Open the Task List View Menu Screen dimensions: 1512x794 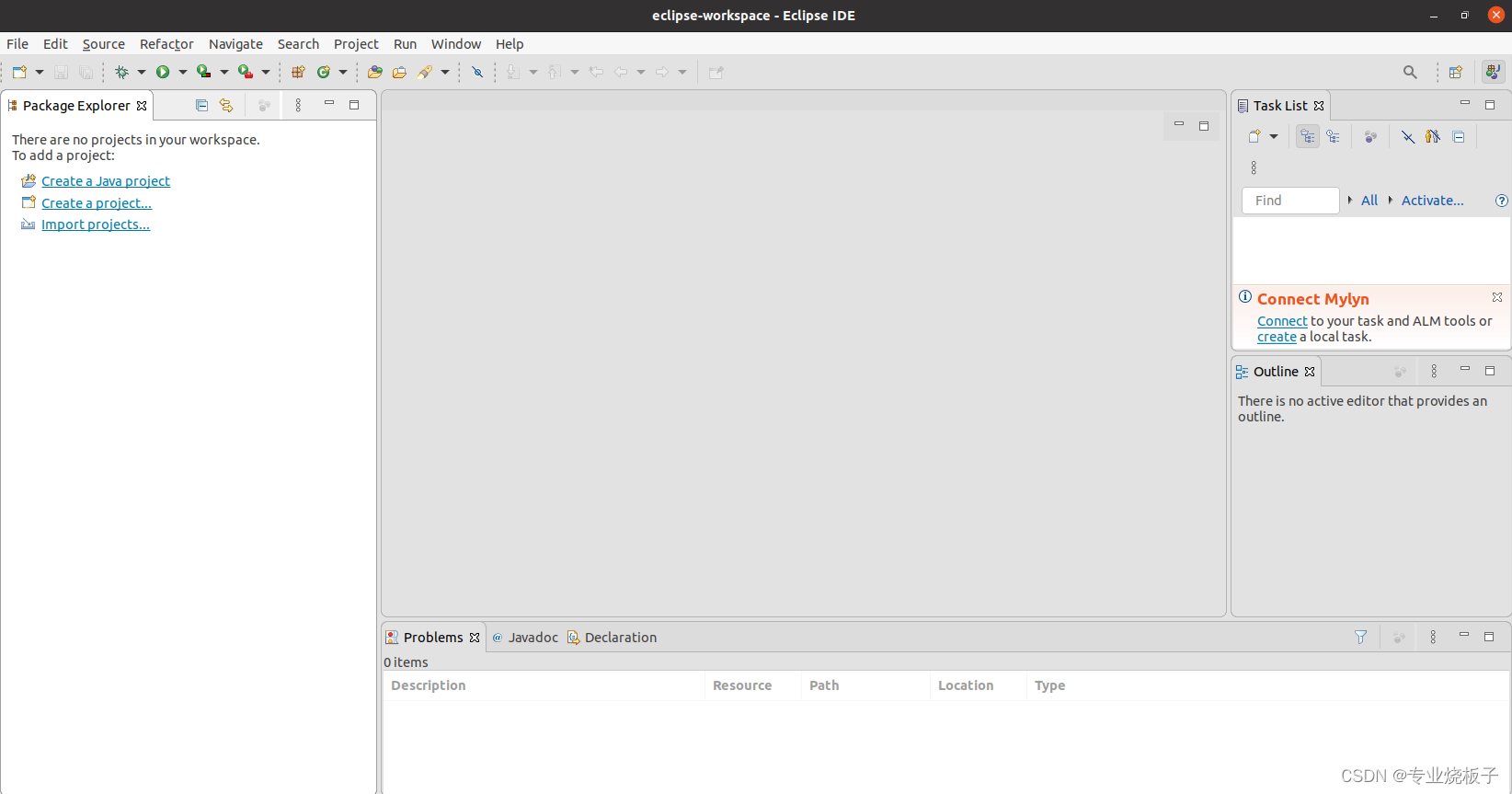click(x=1254, y=167)
